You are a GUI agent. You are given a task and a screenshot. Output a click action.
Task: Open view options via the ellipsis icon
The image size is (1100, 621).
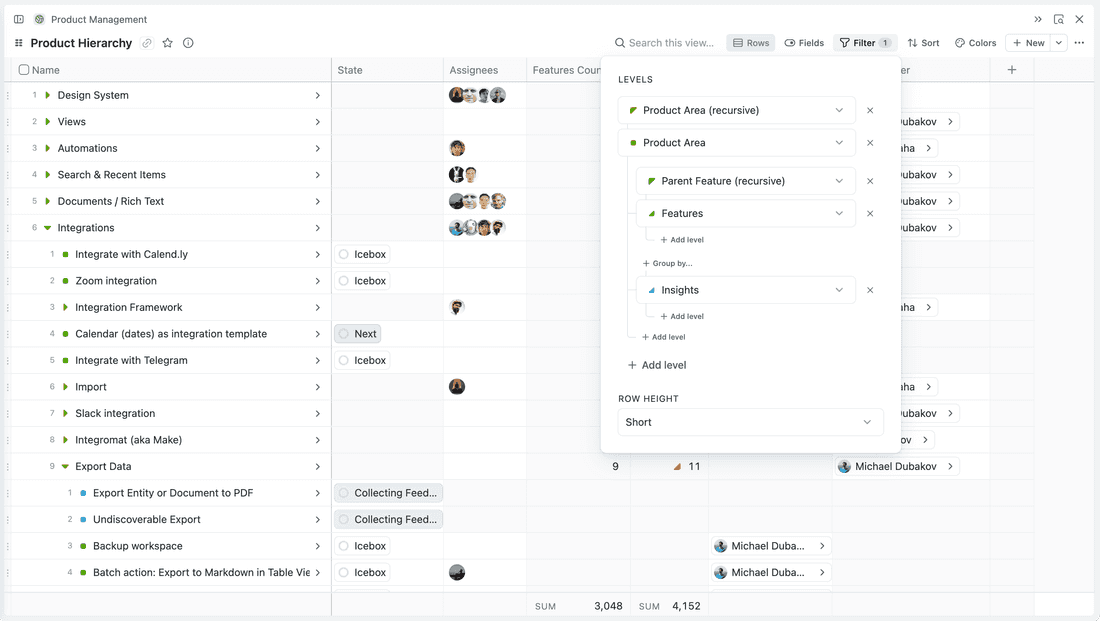1079,42
